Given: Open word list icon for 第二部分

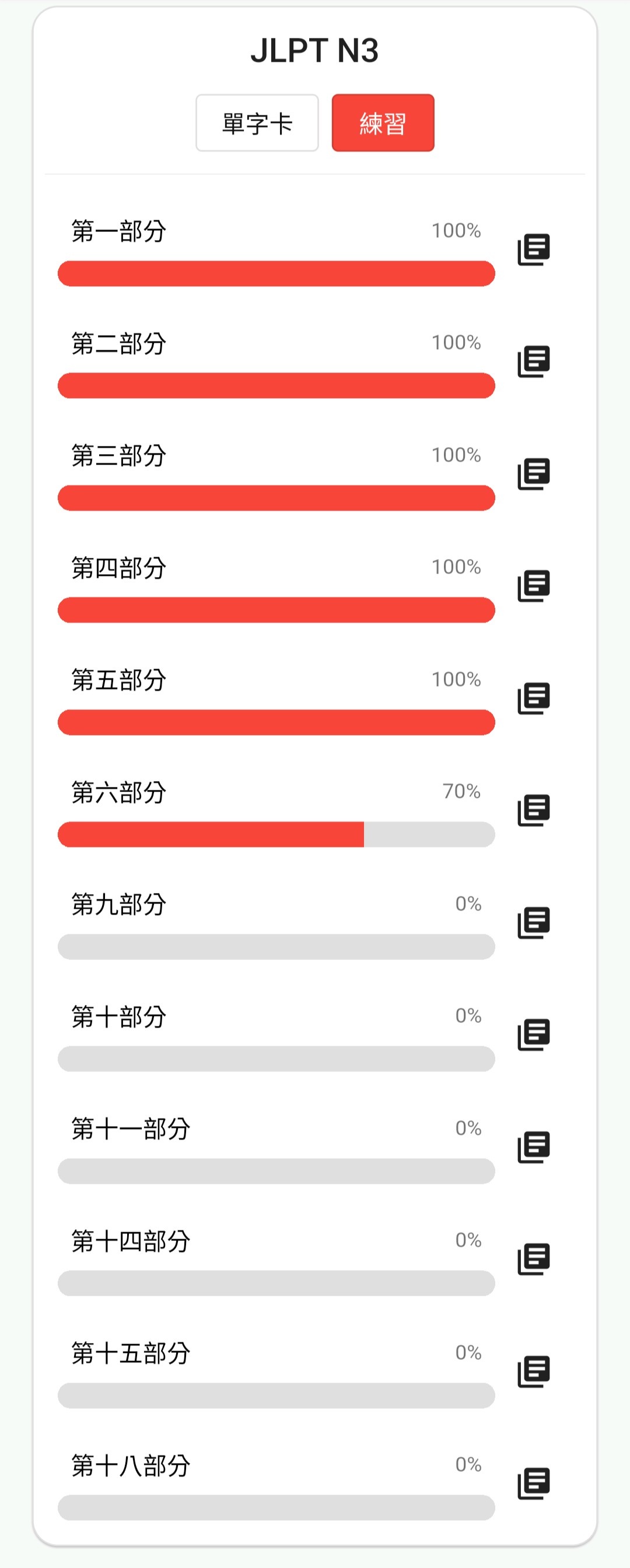Looking at the screenshot, I should 534,361.
